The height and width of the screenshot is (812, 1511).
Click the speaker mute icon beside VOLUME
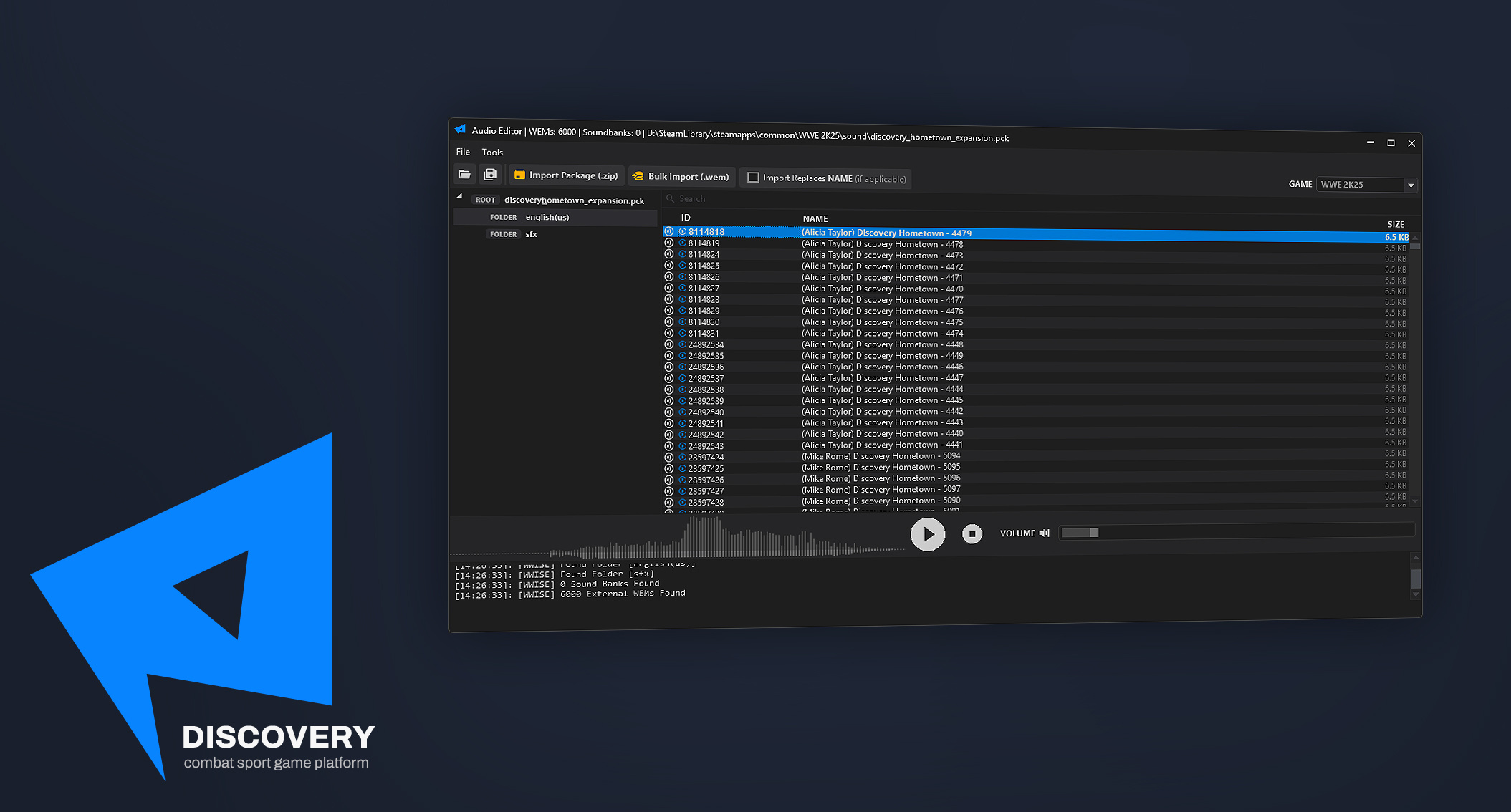pos(1045,533)
